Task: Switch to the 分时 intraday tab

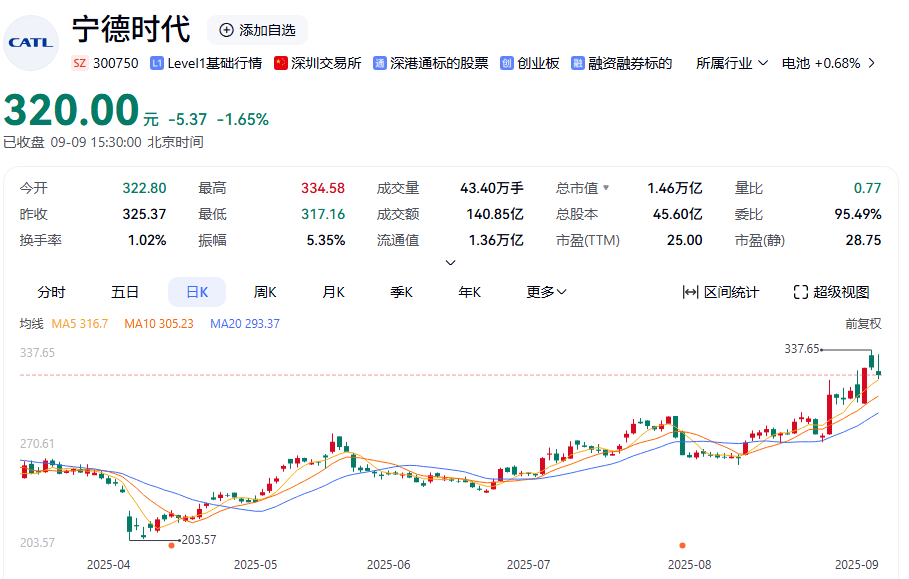Action: coord(52,292)
